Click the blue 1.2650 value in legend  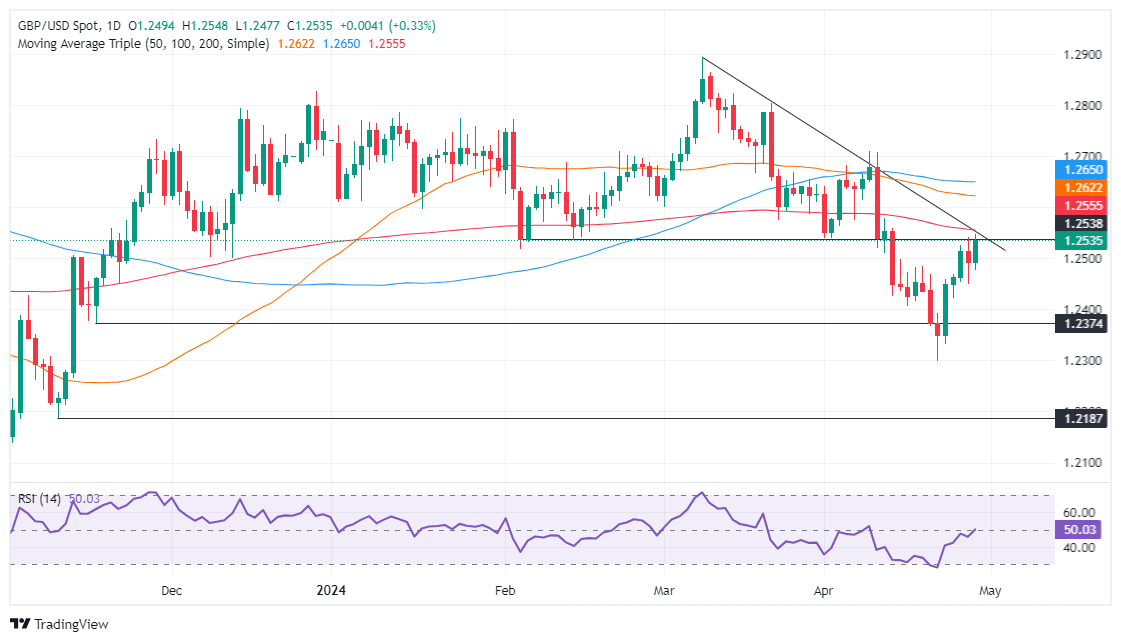click(x=343, y=44)
